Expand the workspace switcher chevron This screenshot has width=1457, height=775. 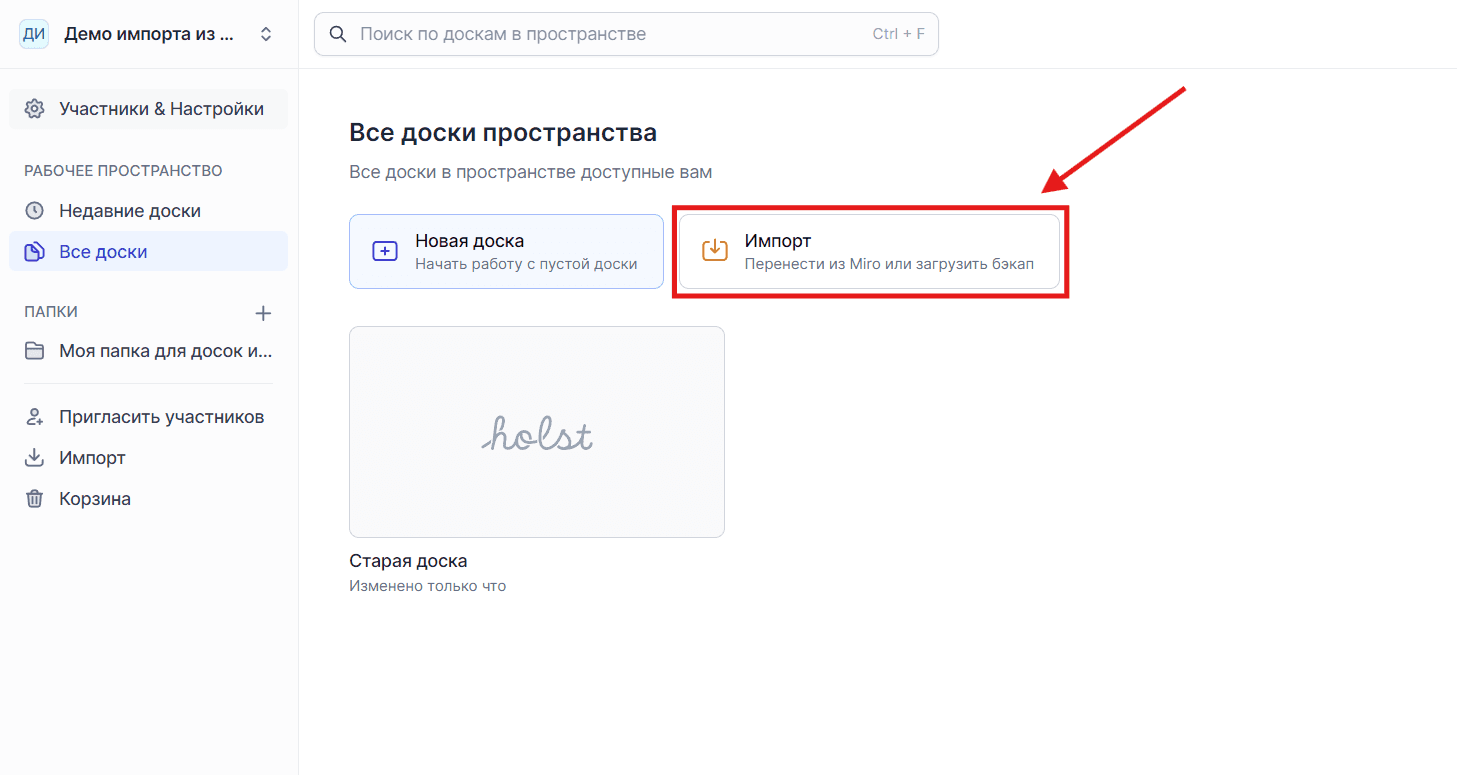pos(266,34)
